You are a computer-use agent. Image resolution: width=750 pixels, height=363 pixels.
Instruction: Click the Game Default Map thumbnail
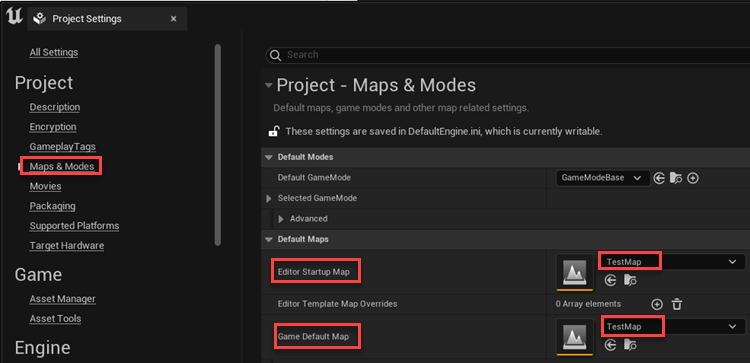point(575,337)
